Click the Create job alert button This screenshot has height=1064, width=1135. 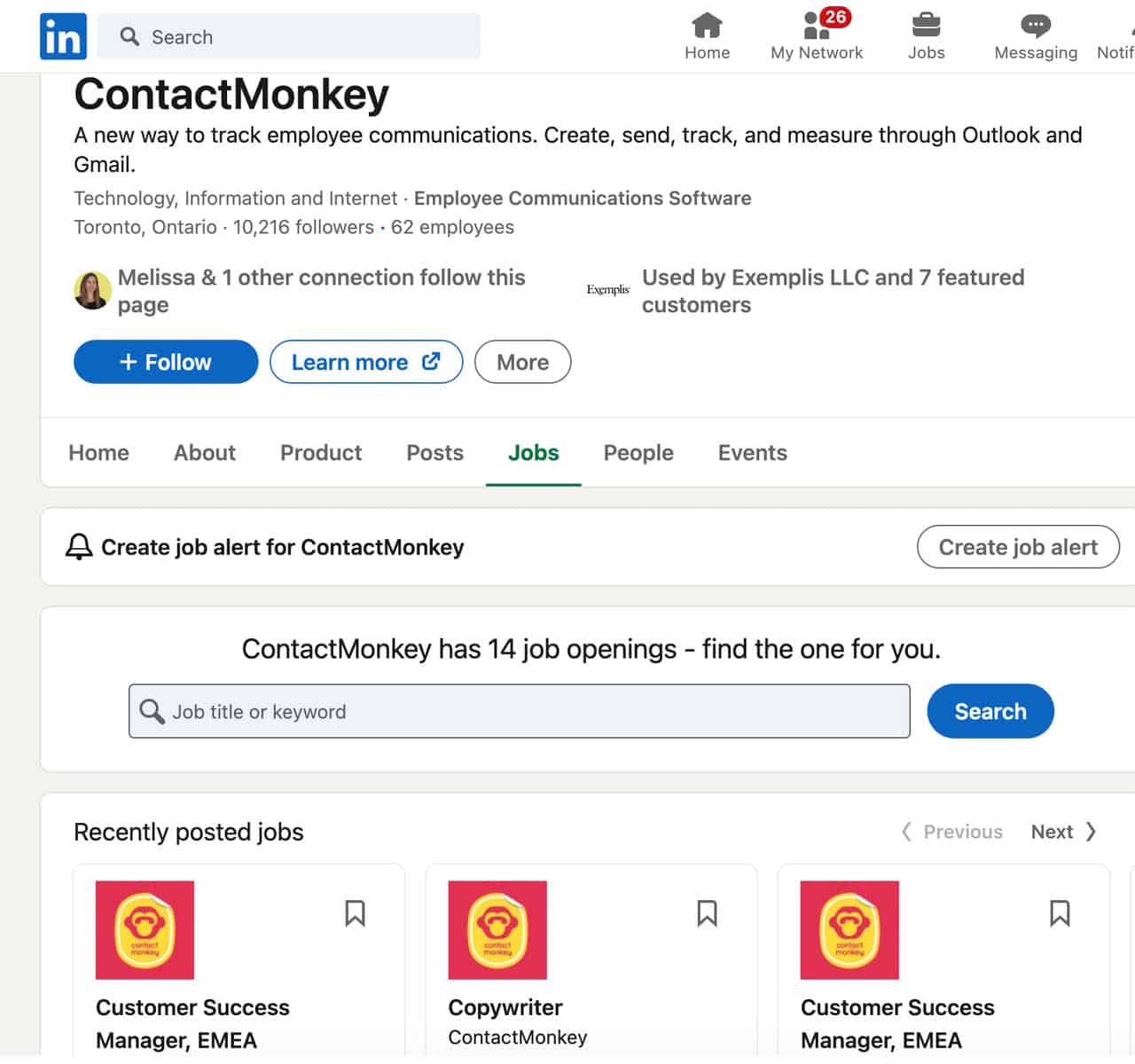(1018, 547)
